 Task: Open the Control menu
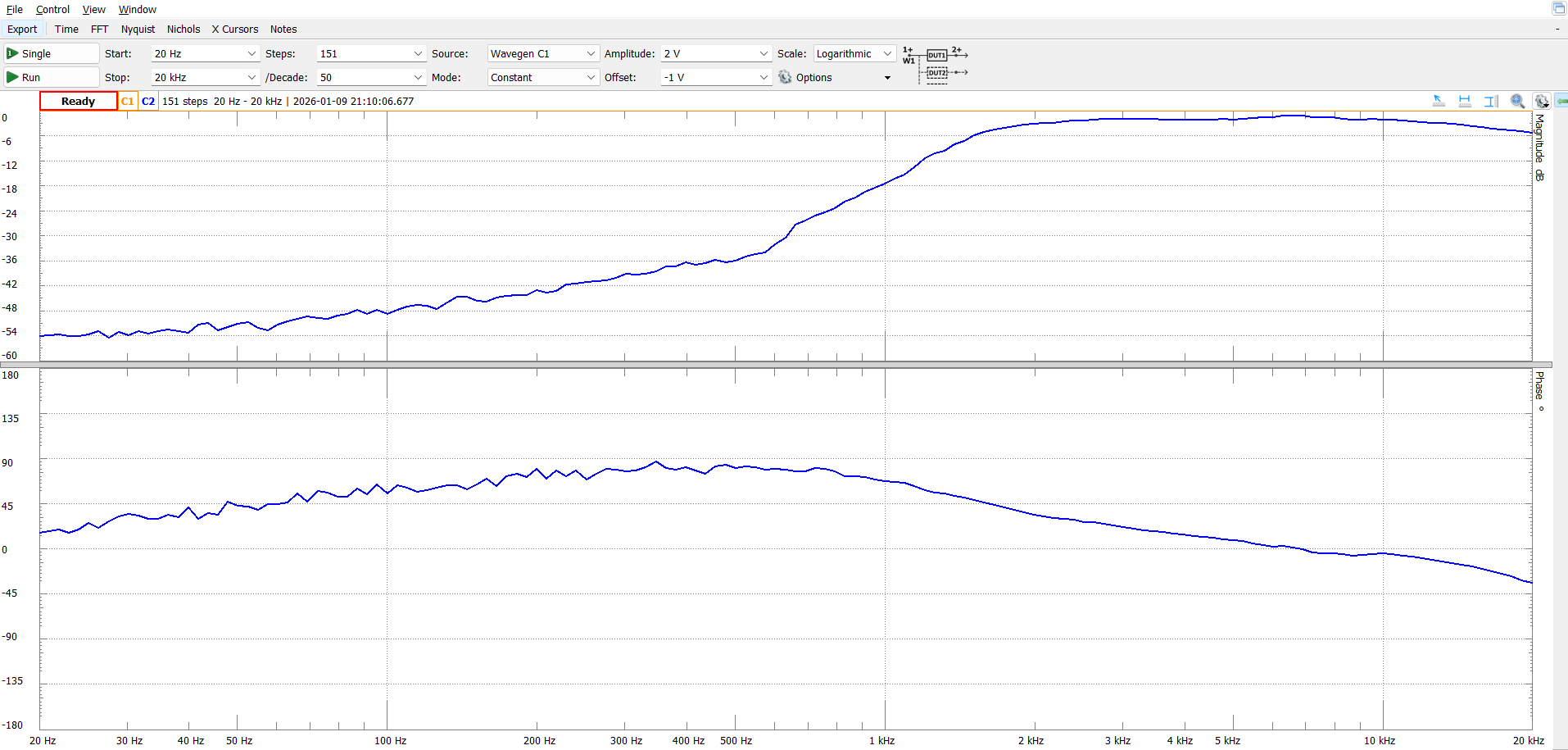52,10
